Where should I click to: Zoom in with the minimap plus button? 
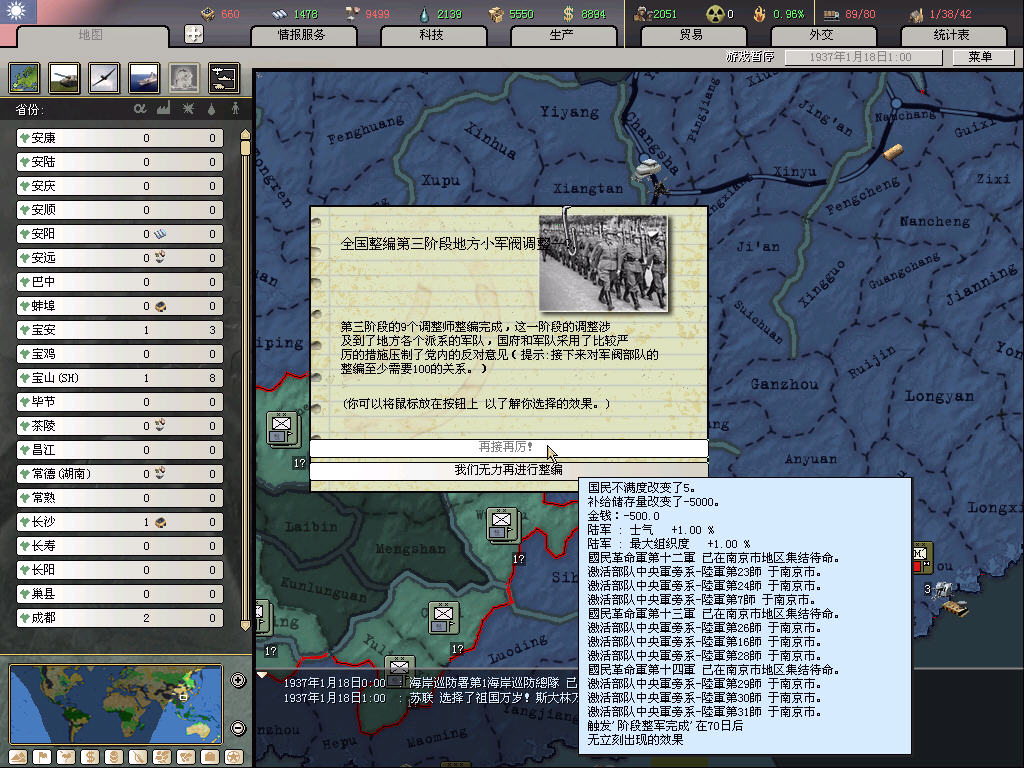[238, 681]
